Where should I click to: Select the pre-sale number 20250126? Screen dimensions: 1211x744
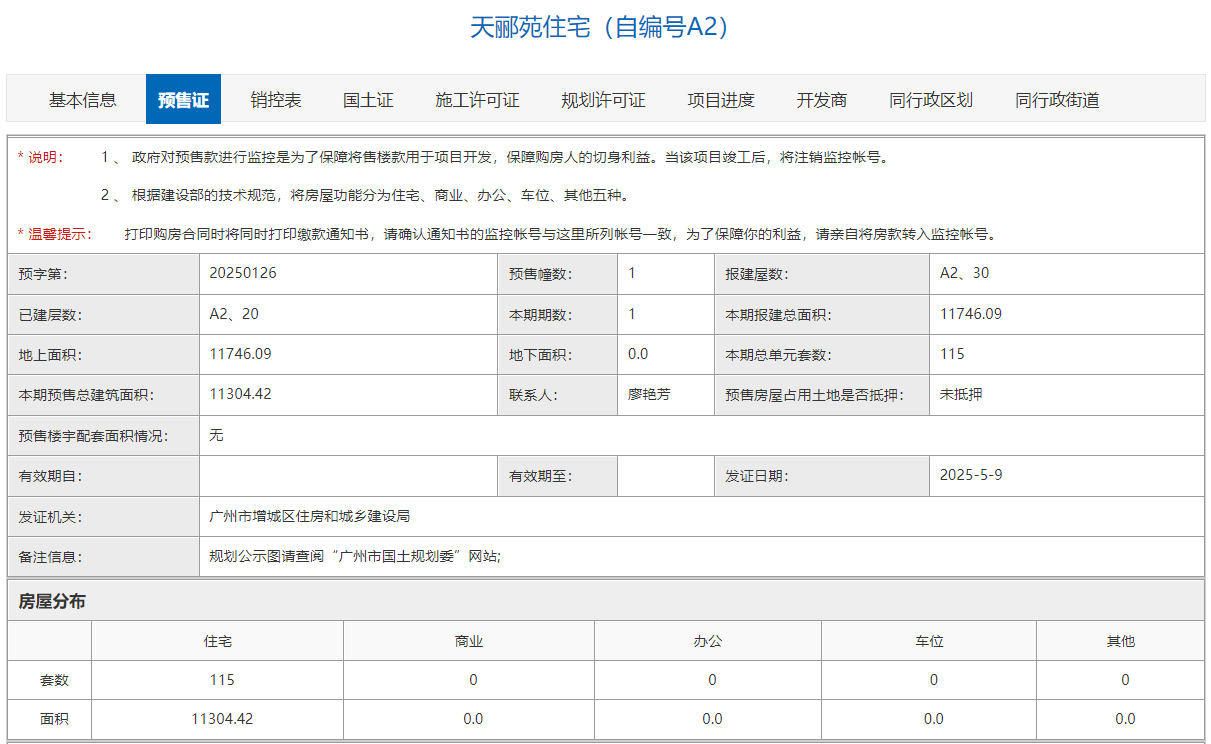tap(243, 273)
